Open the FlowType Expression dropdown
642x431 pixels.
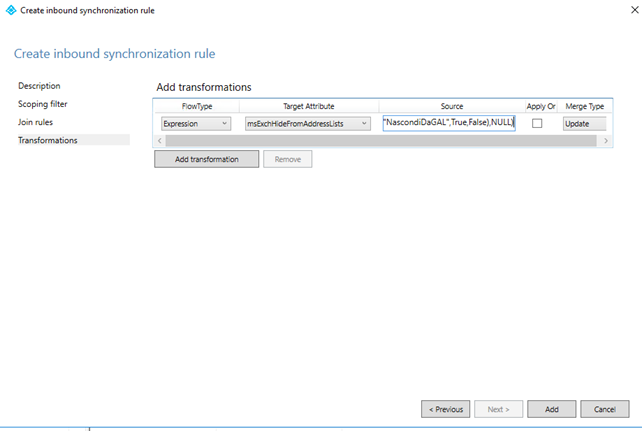196,124
